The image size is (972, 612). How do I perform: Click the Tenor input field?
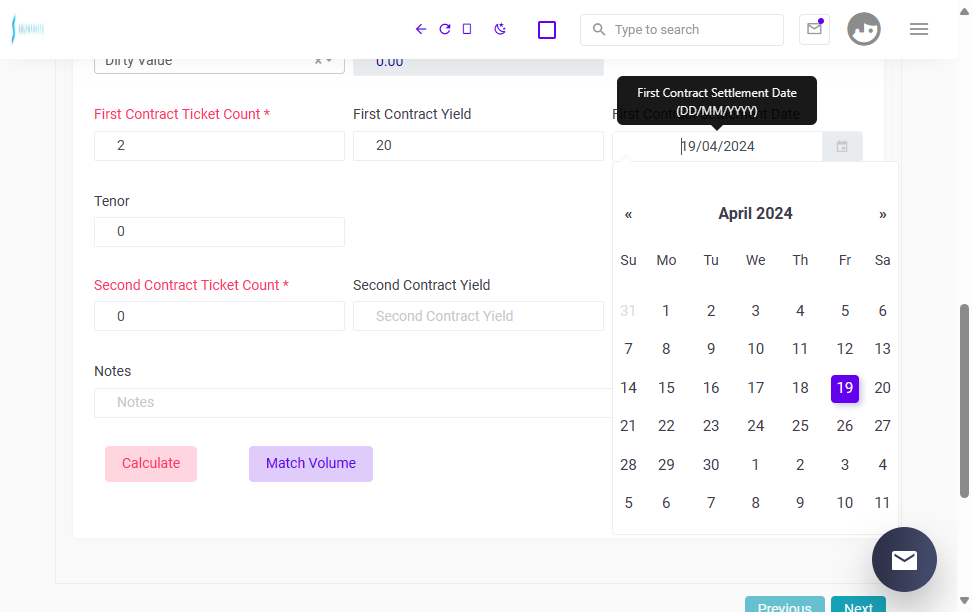219,232
